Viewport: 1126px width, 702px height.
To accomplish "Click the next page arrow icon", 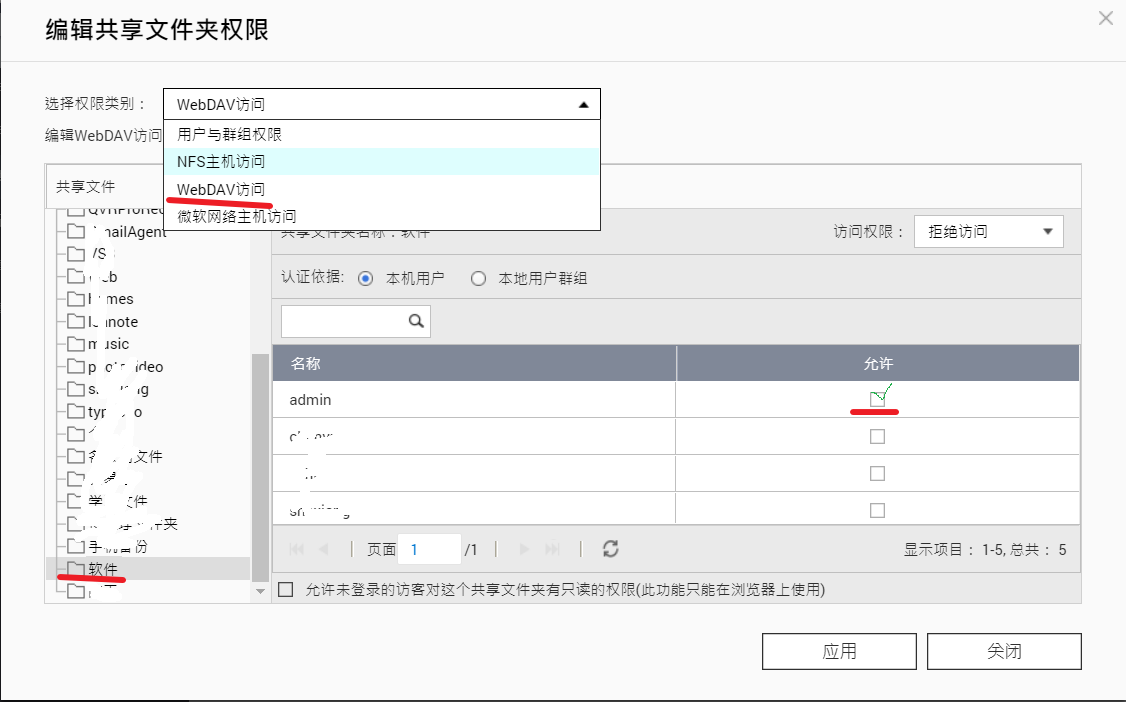I will pos(524,548).
